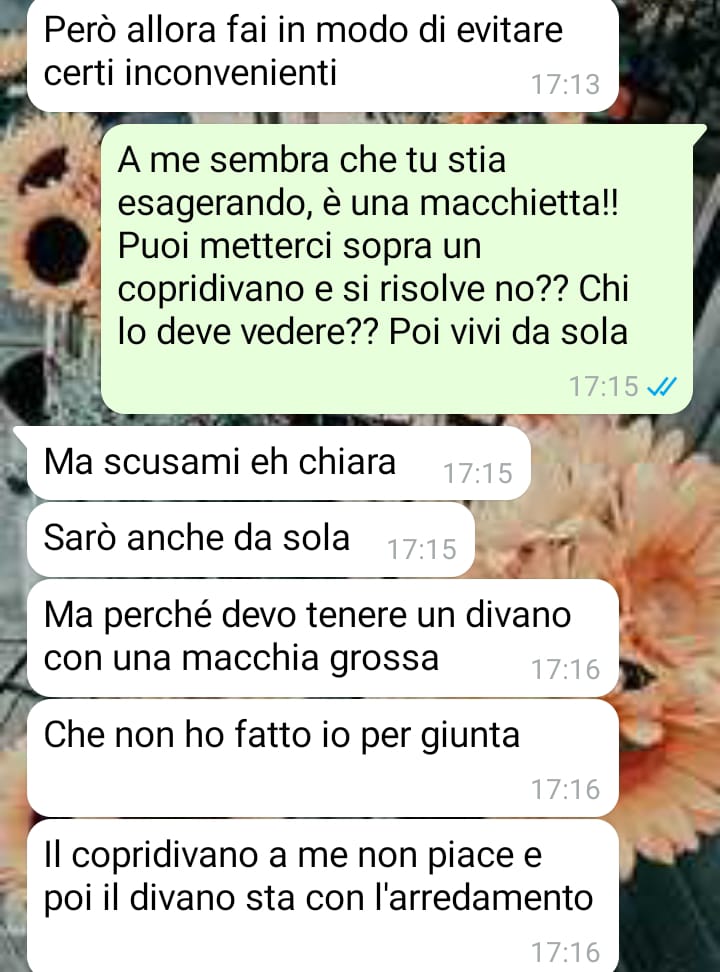Click the text 'Poi vivi da sola'

click(x=508, y=332)
